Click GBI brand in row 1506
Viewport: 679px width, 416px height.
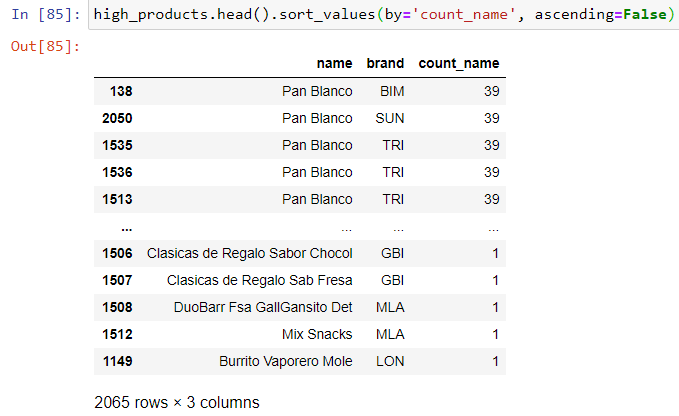point(392,253)
